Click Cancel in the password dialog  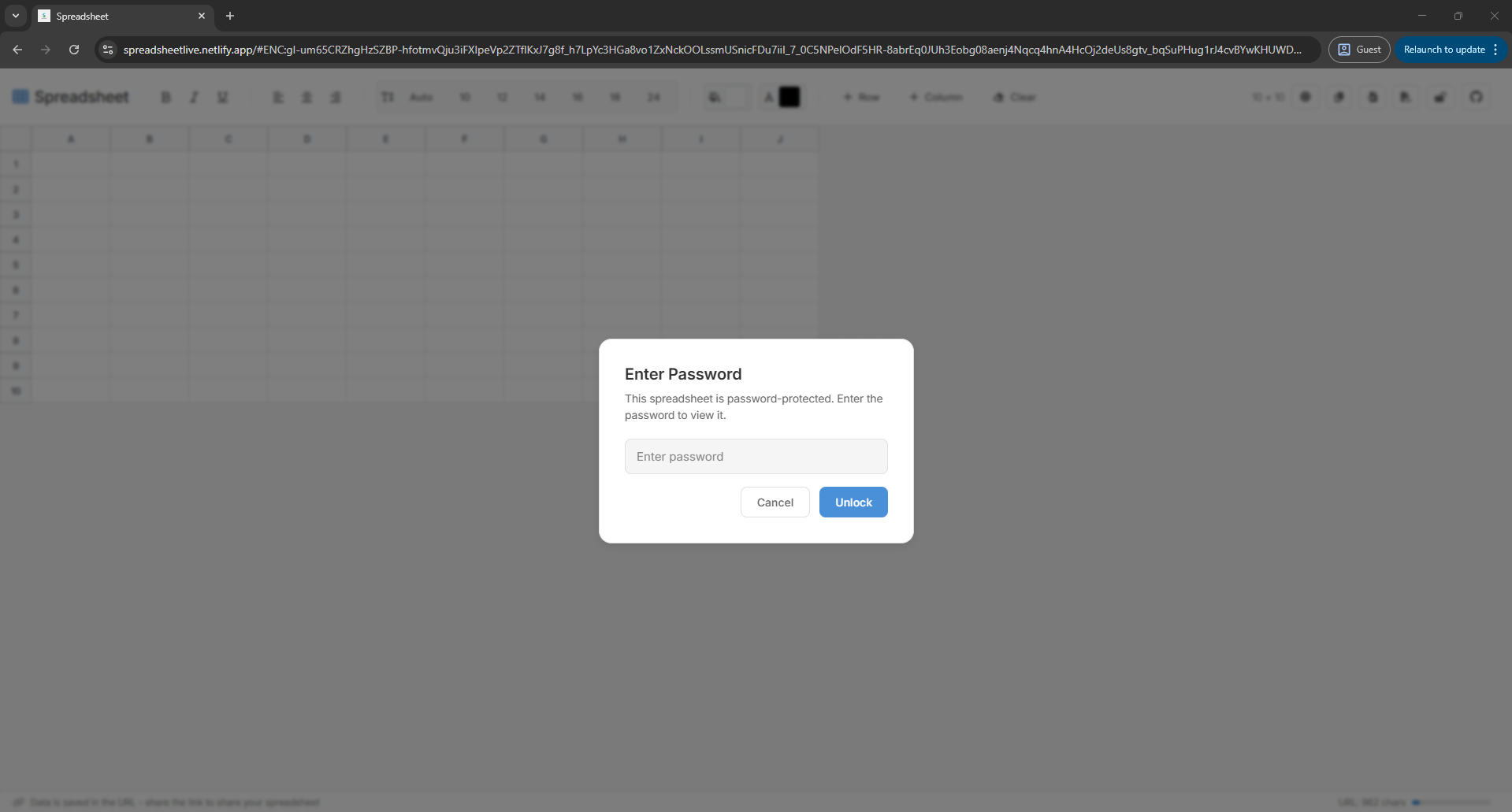click(x=775, y=502)
